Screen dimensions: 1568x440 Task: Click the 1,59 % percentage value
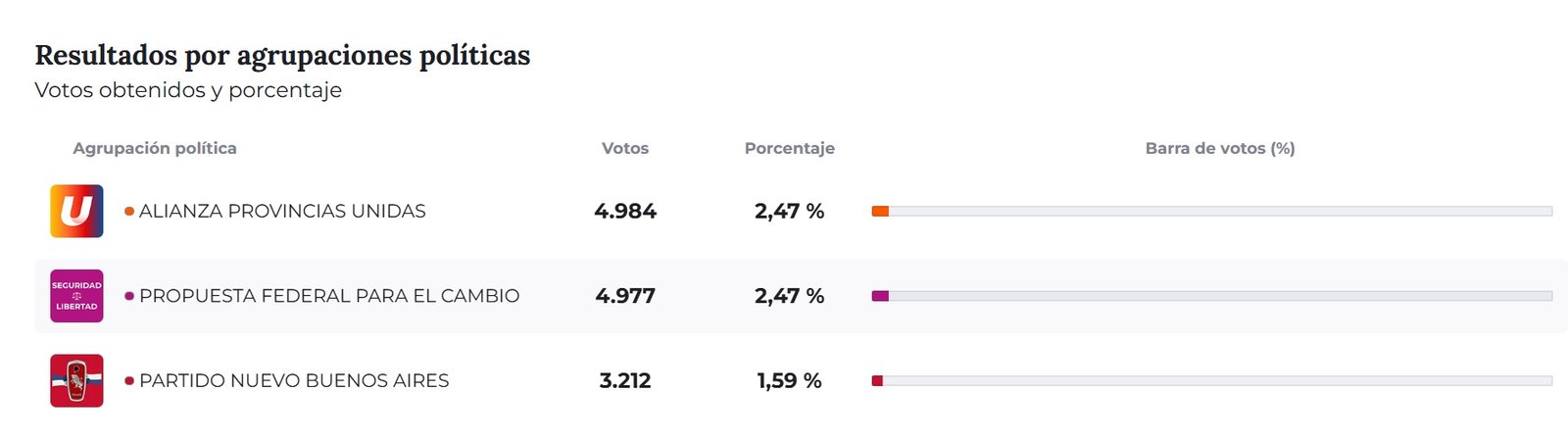click(x=789, y=380)
